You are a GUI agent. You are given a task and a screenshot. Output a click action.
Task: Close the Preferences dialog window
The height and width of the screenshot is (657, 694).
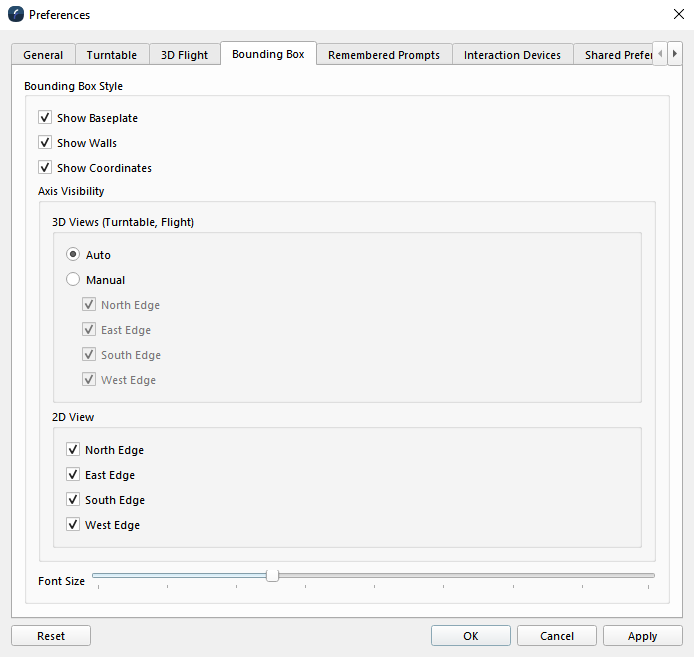click(x=679, y=15)
